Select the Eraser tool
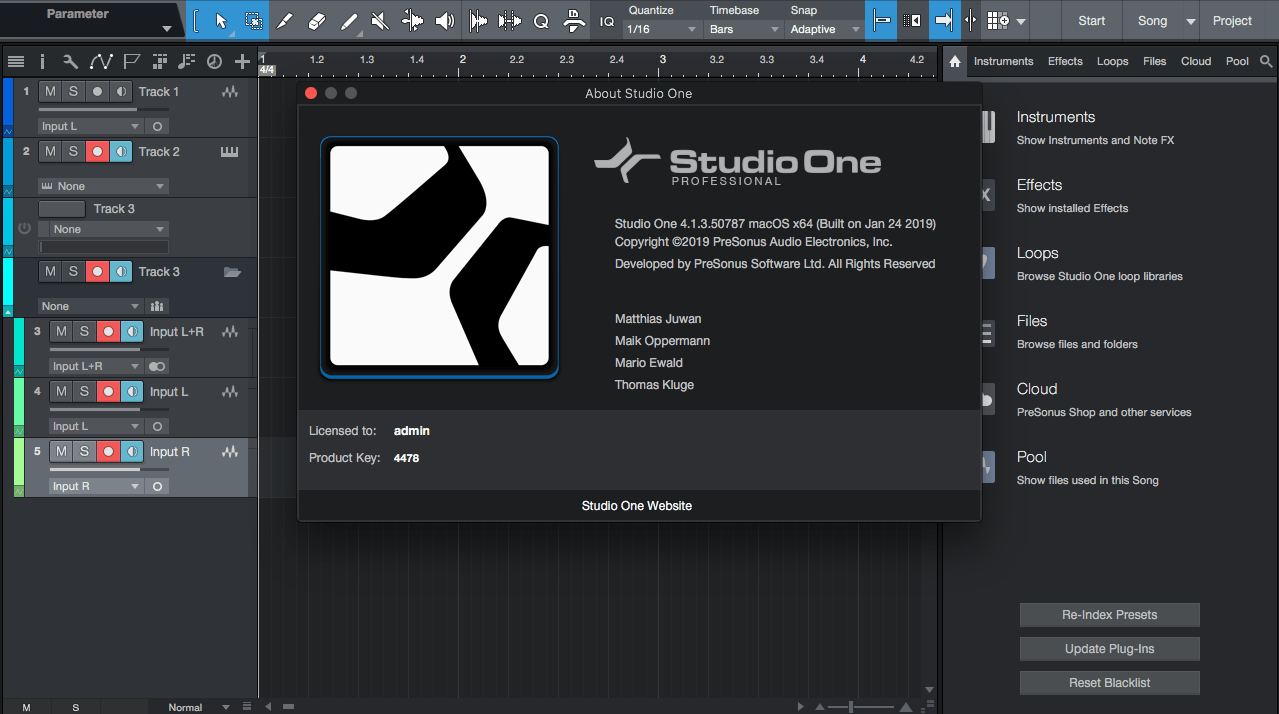 (316, 21)
